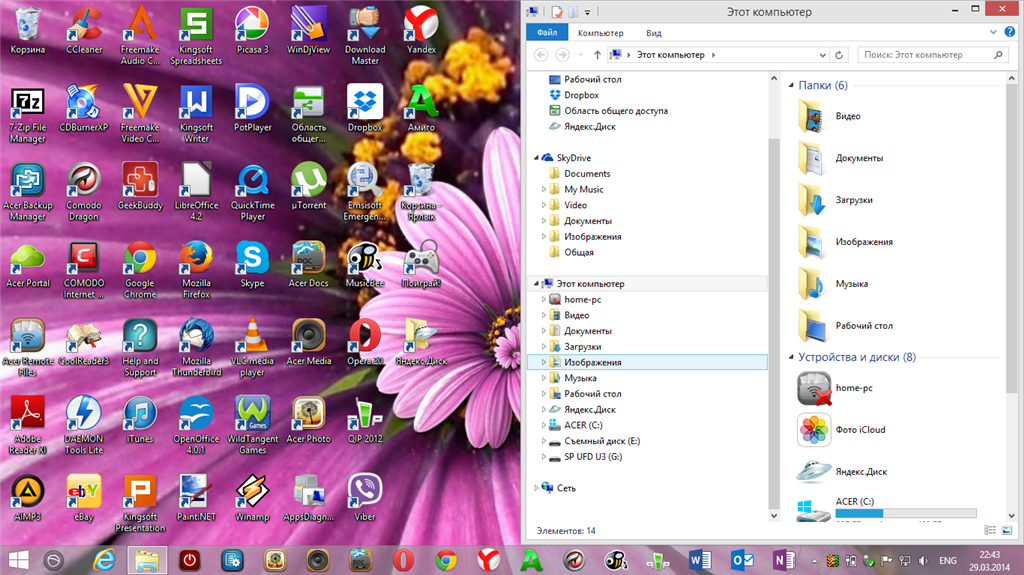The image size is (1024, 575).
Task: Open Mozilla Thunderbird desktop icon
Action: (196, 347)
